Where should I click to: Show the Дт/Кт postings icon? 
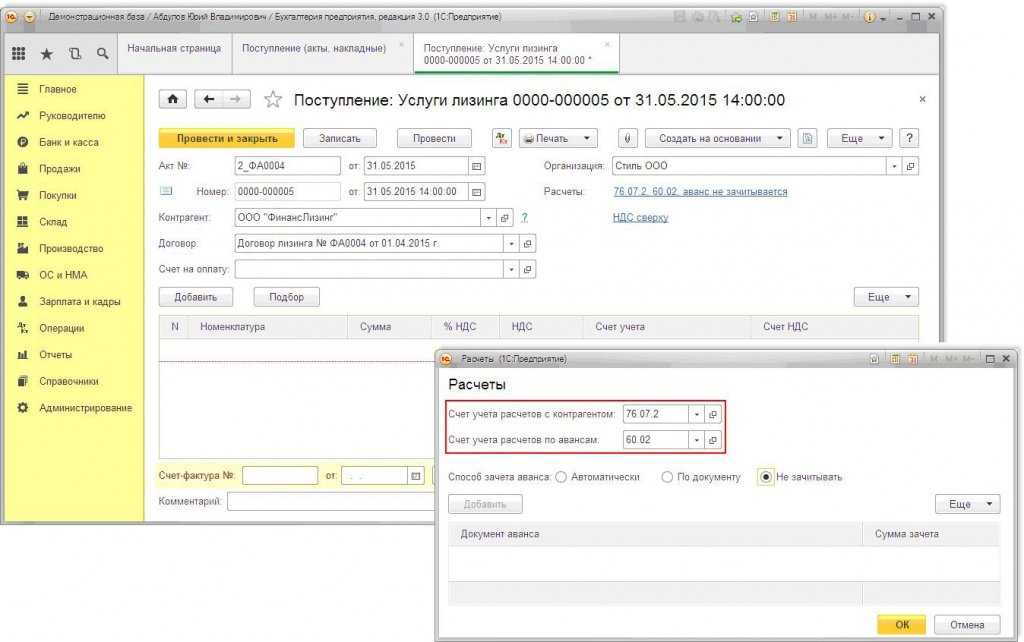point(502,138)
